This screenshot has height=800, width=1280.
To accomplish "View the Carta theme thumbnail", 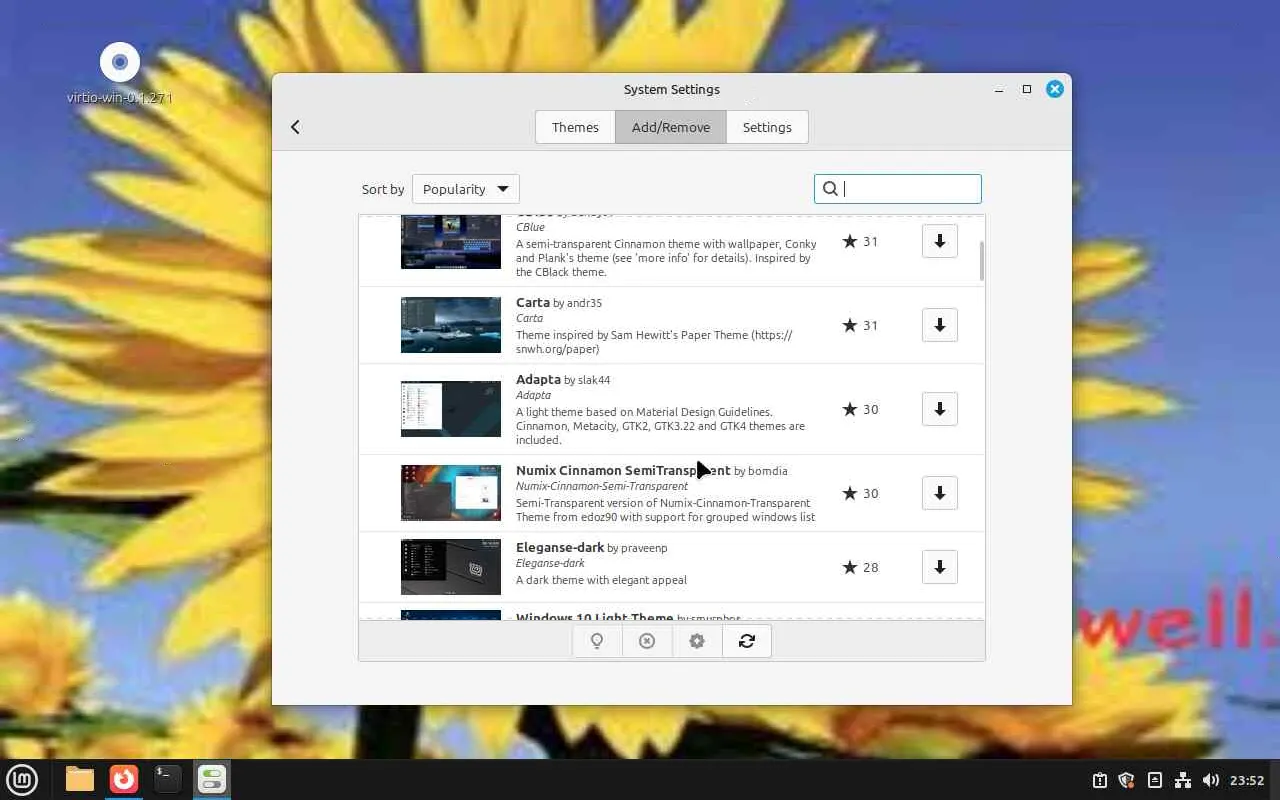I will coord(451,325).
